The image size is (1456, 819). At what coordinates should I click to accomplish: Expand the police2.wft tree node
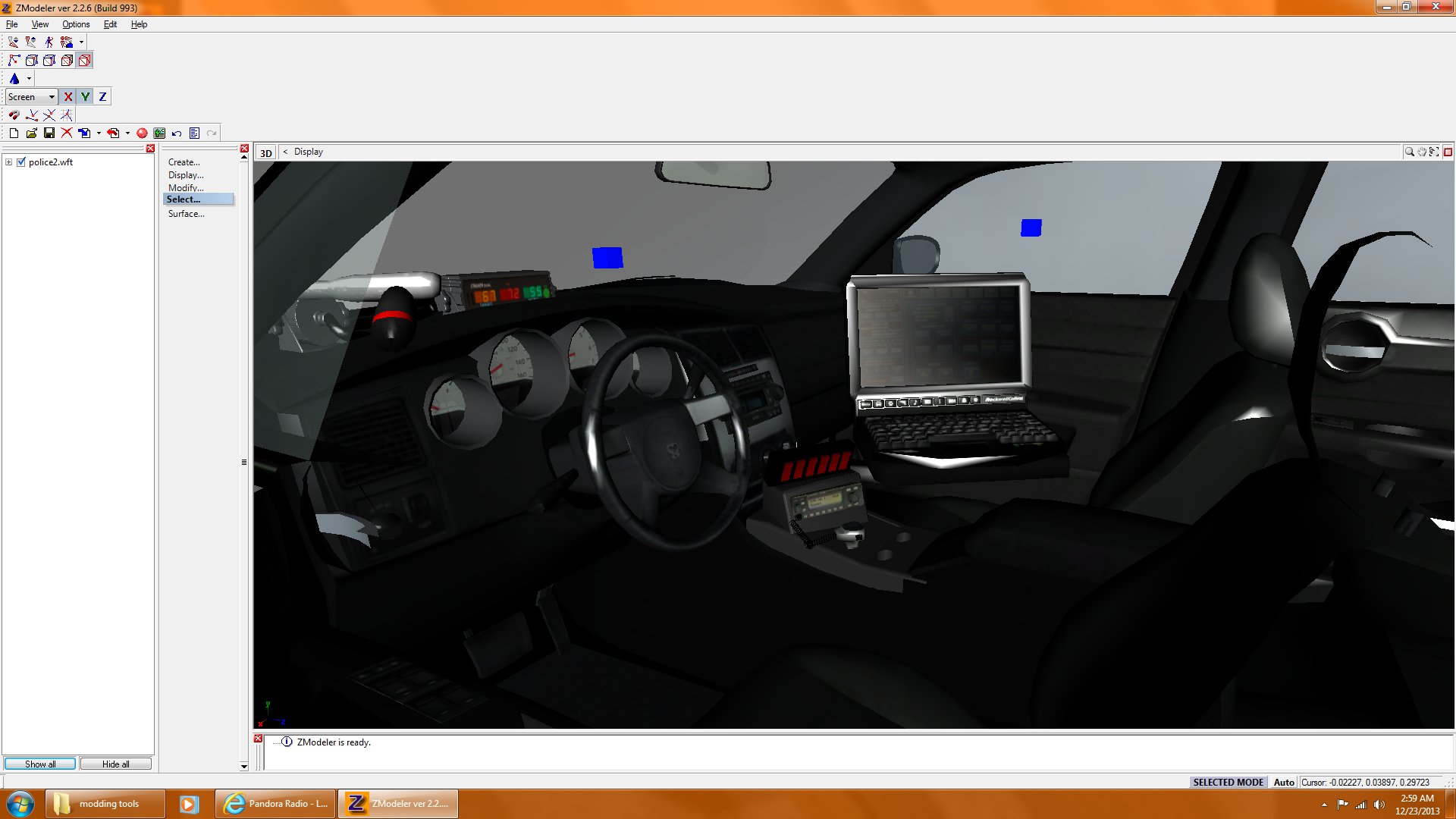(x=8, y=162)
